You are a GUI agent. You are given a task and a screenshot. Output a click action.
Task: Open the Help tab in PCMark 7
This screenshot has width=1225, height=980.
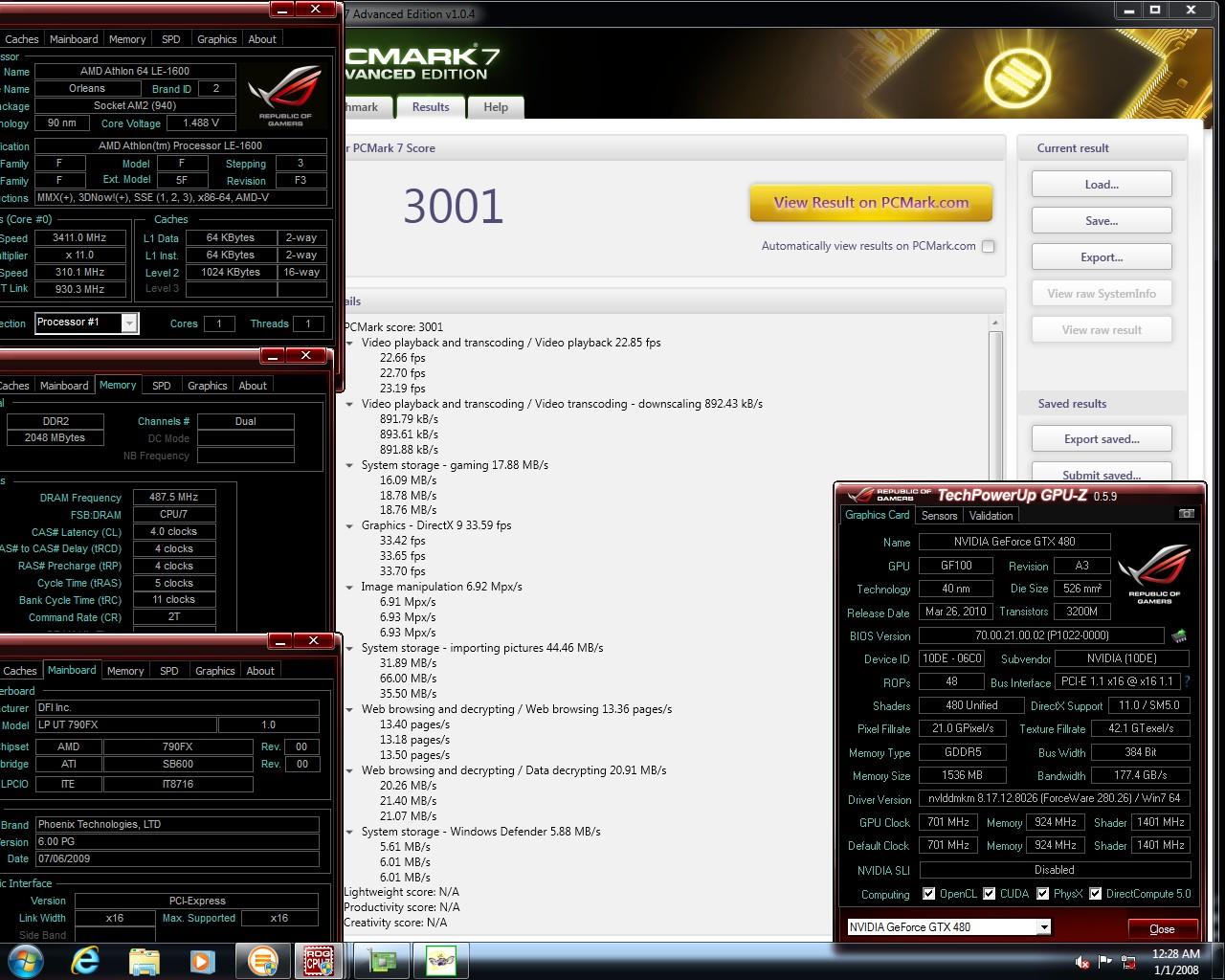[x=496, y=107]
